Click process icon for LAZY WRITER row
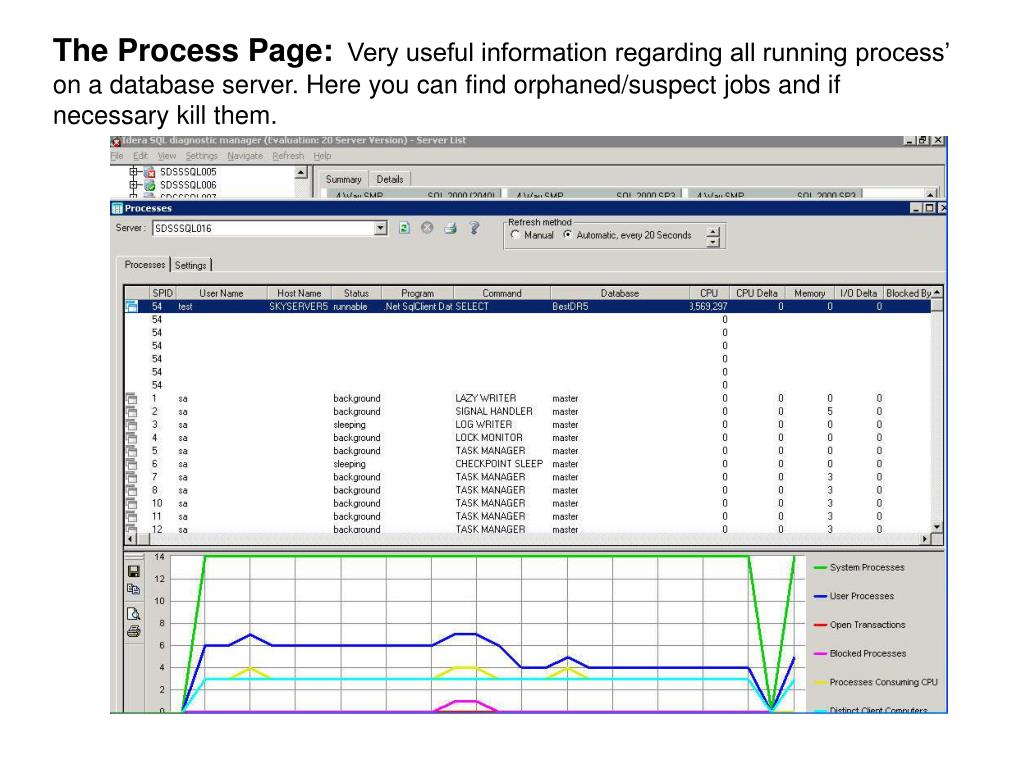The width and height of the screenshot is (1024, 768). click(x=131, y=398)
